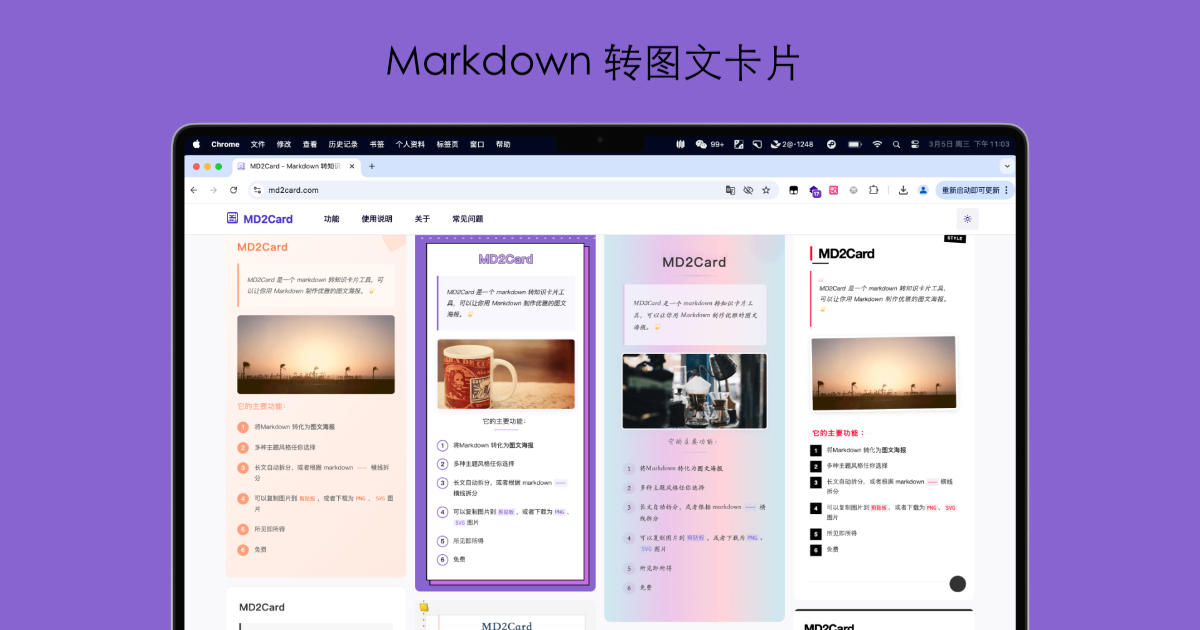Open Chrome downloads via the download icon
Viewport: 1200px width, 630px height.
[x=904, y=190]
